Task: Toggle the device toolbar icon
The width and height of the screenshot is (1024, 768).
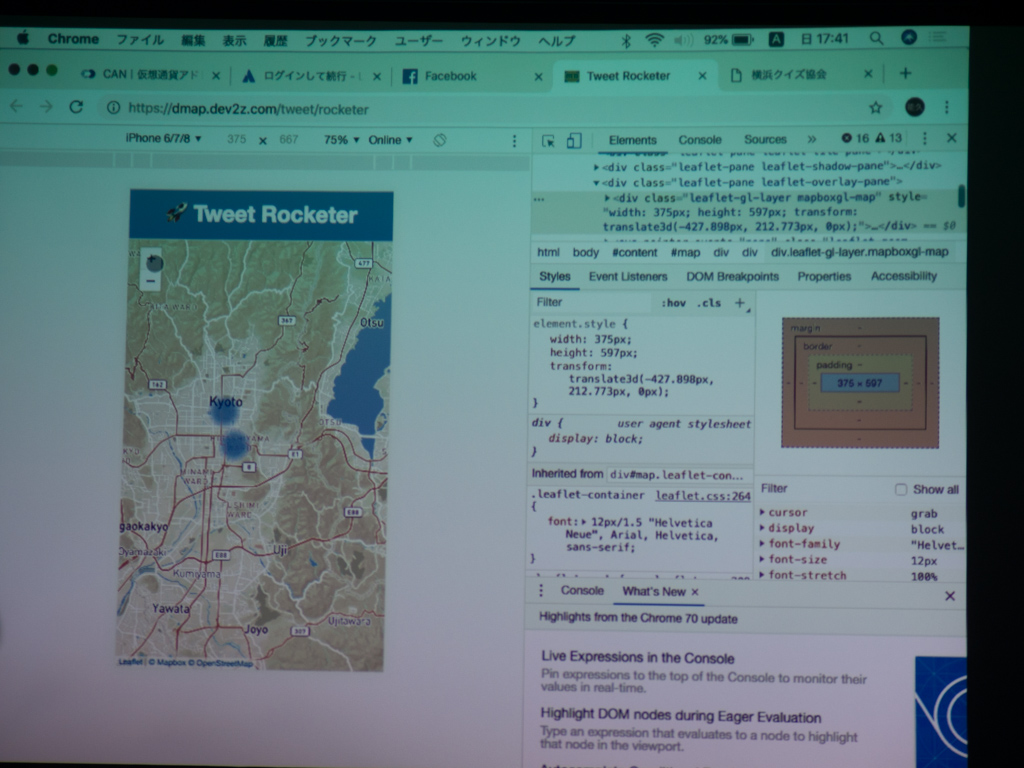Action: 573,140
